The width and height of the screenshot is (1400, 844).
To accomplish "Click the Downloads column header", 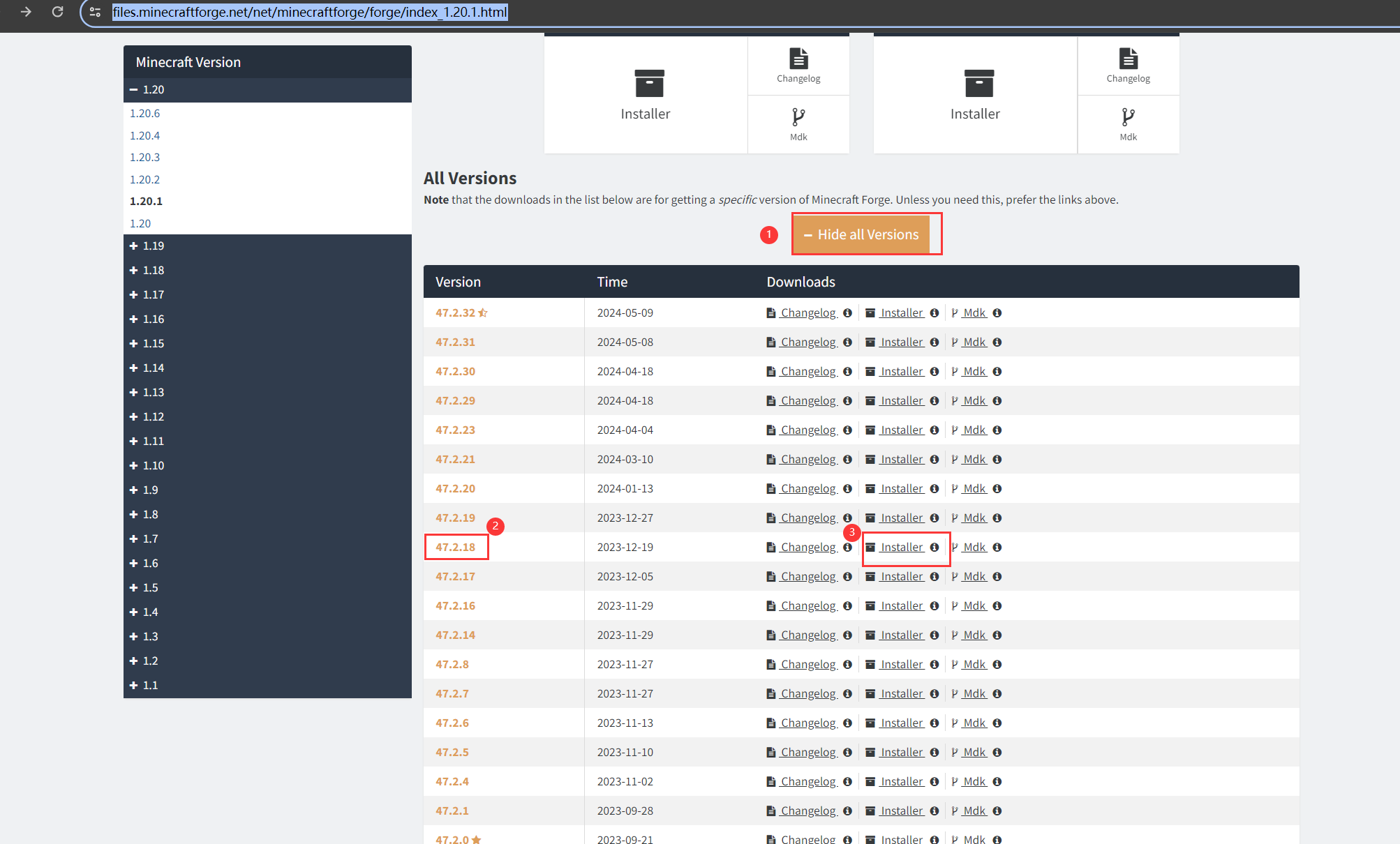I will pos(800,282).
